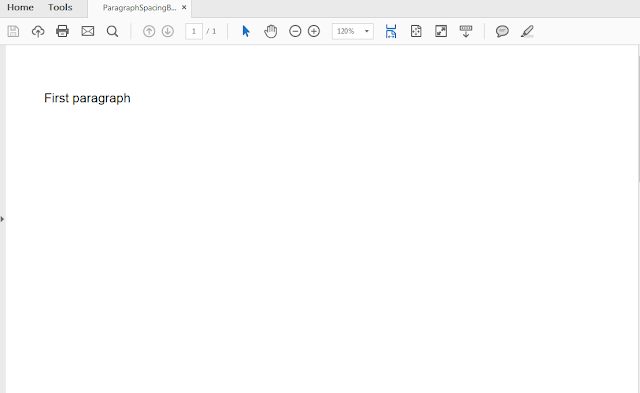
Task: Click the Save file icon
Action: [x=13, y=31]
